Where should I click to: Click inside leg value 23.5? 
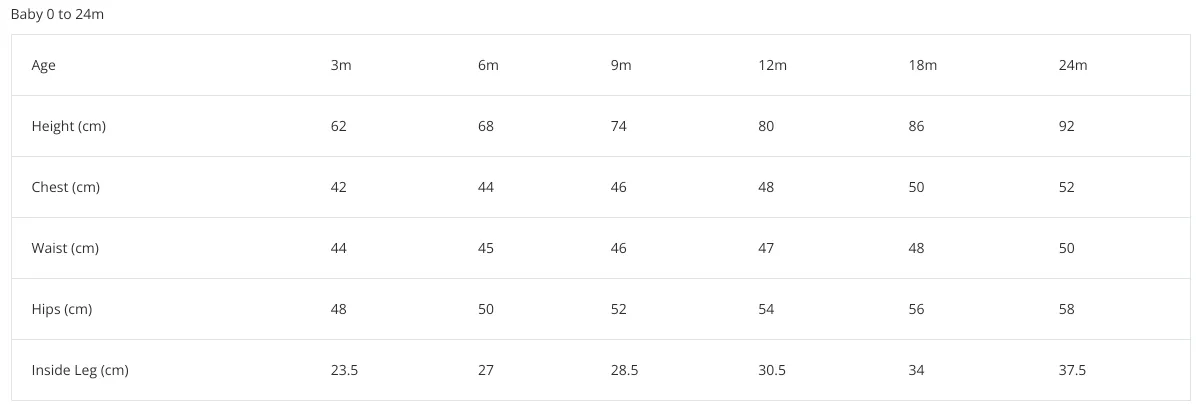[x=344, y=370]
